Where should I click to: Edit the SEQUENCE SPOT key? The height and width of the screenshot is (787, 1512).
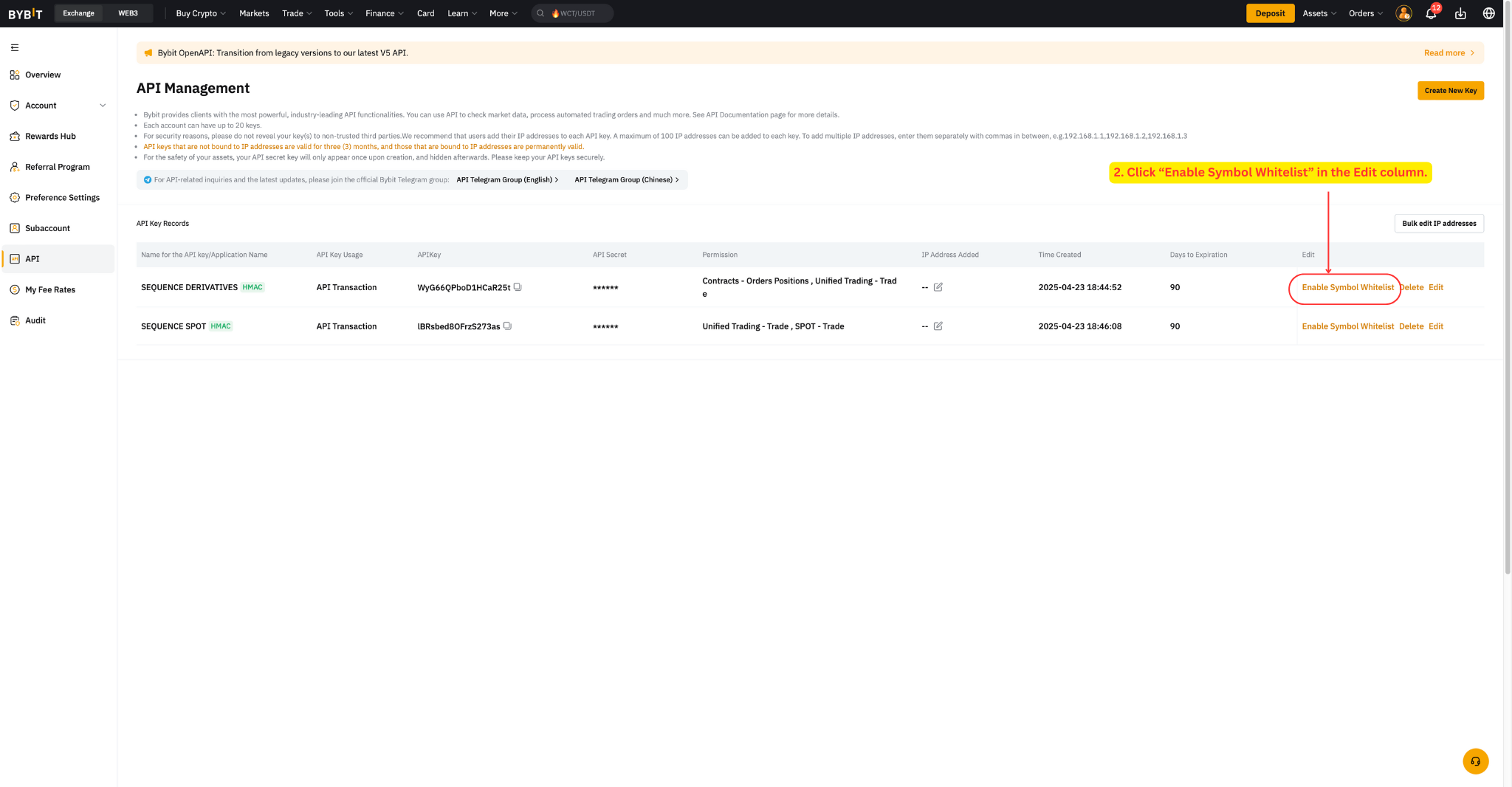pyautogui.click(x=1435, y=326)
